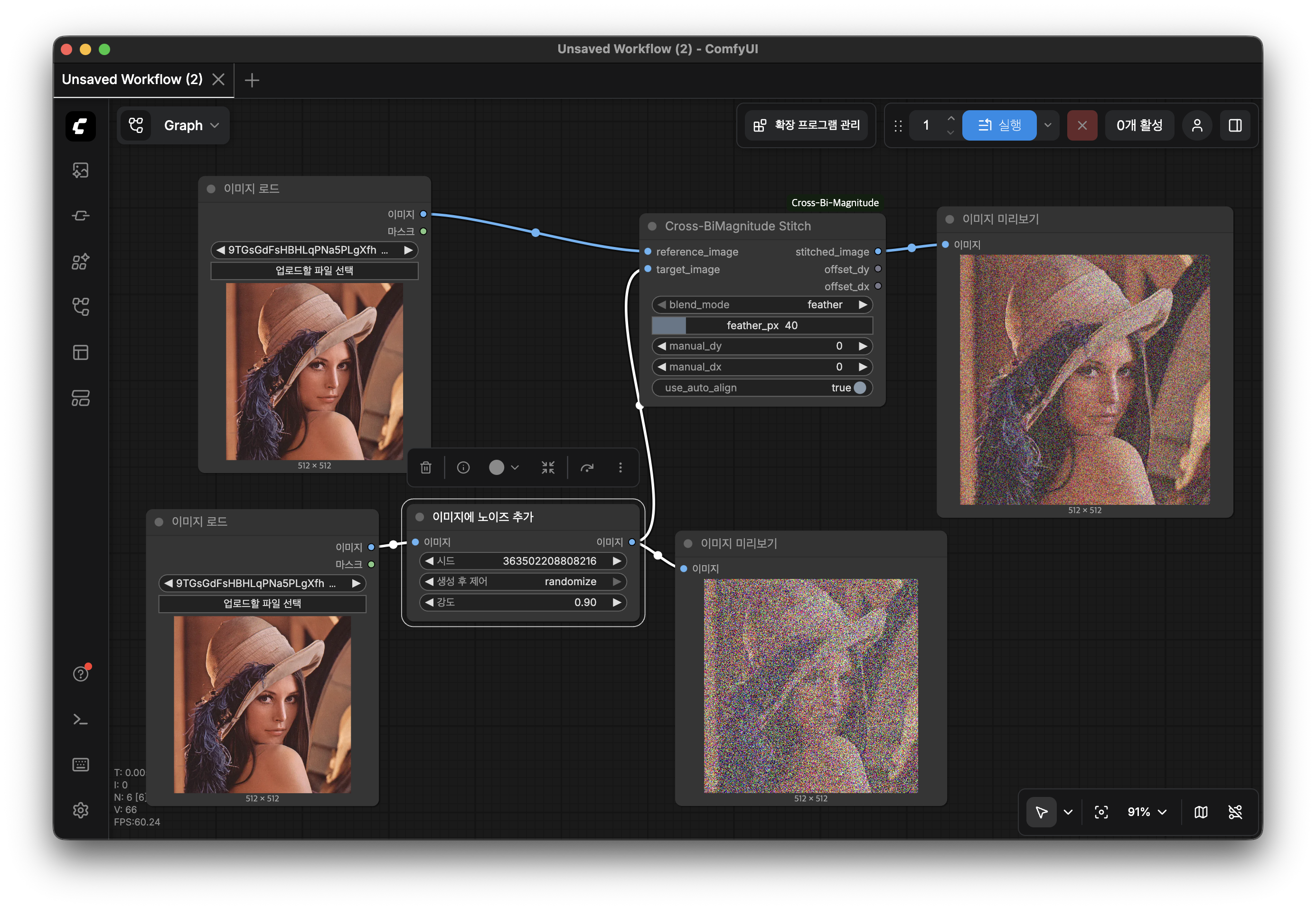
Task: Open the select mode chevron dropdown
Action: [1068, 812]
